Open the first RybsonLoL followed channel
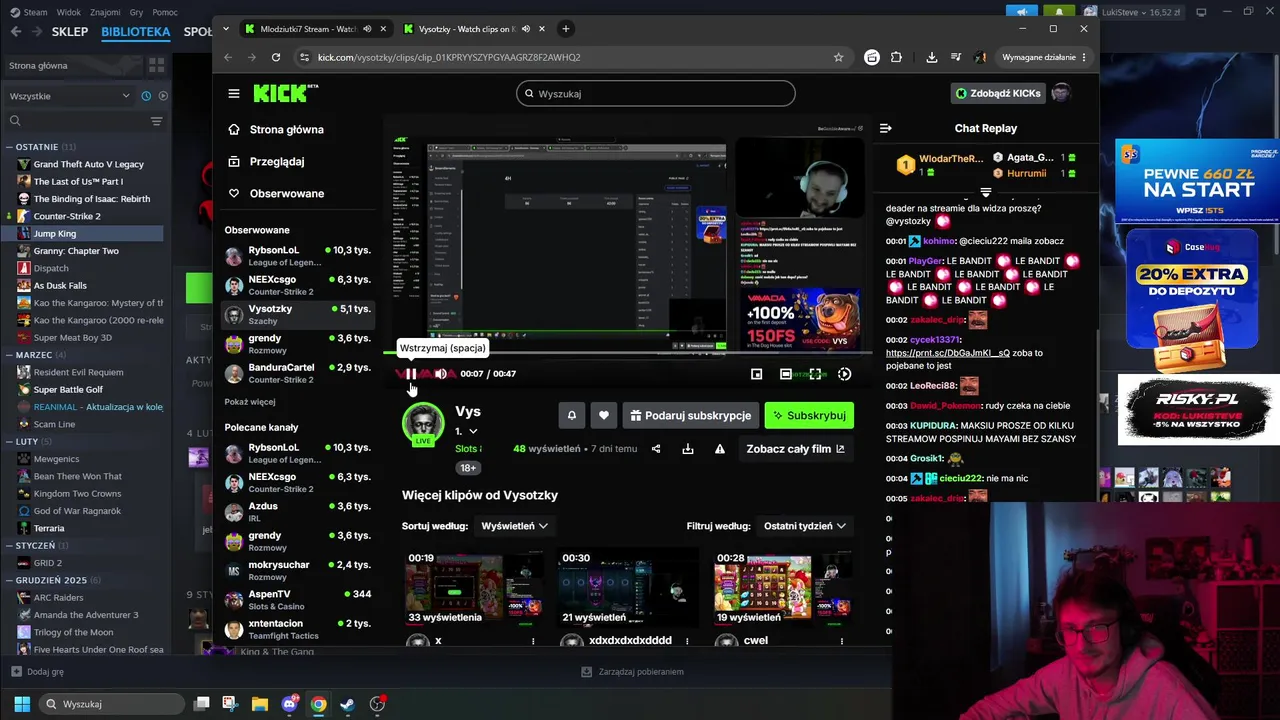The height and width of the screenshot is (720, 1280). [x=297, y=256]
